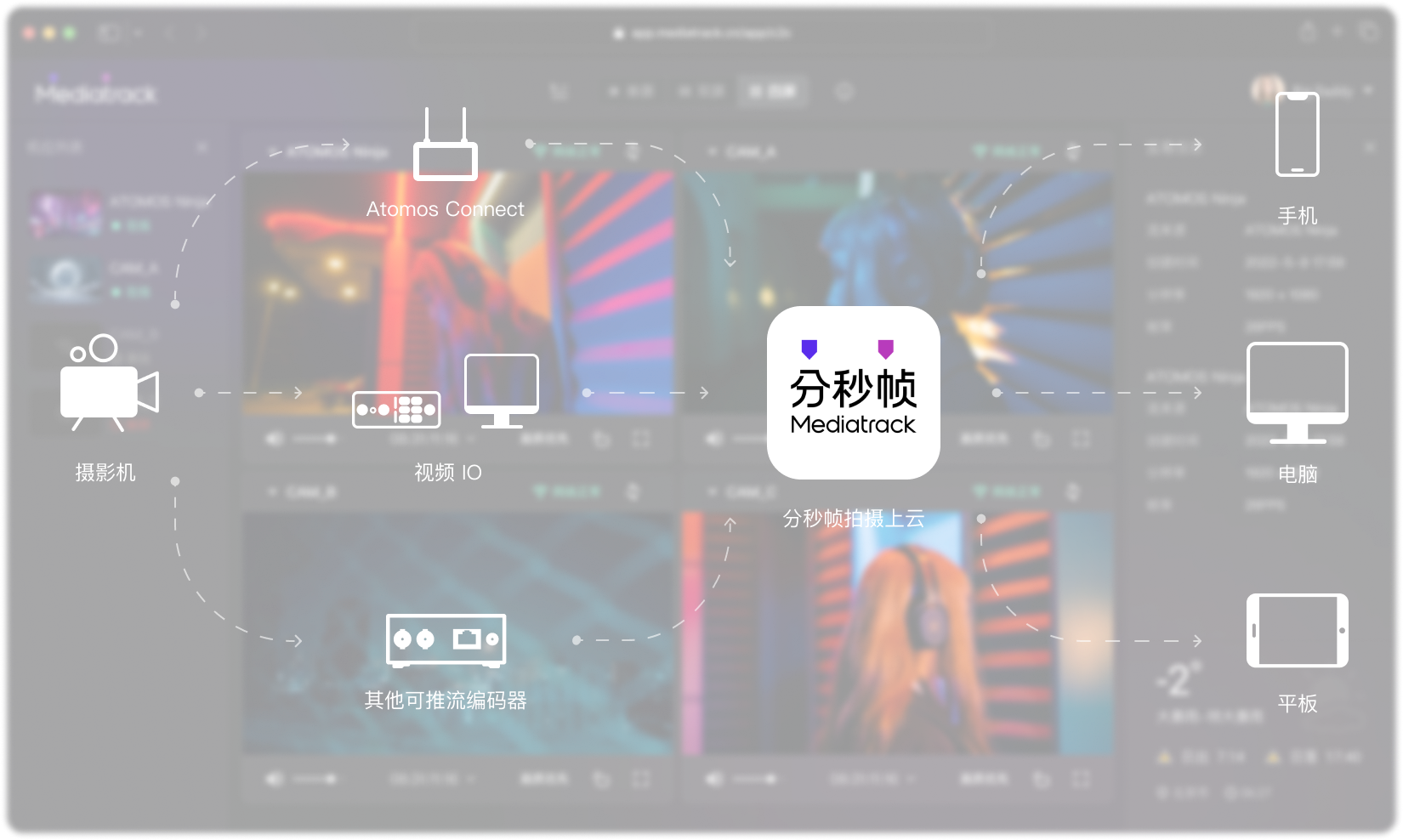Collapse the CAM_A panel header arrow
This screenshot has height=840, width=1403.
713,151
